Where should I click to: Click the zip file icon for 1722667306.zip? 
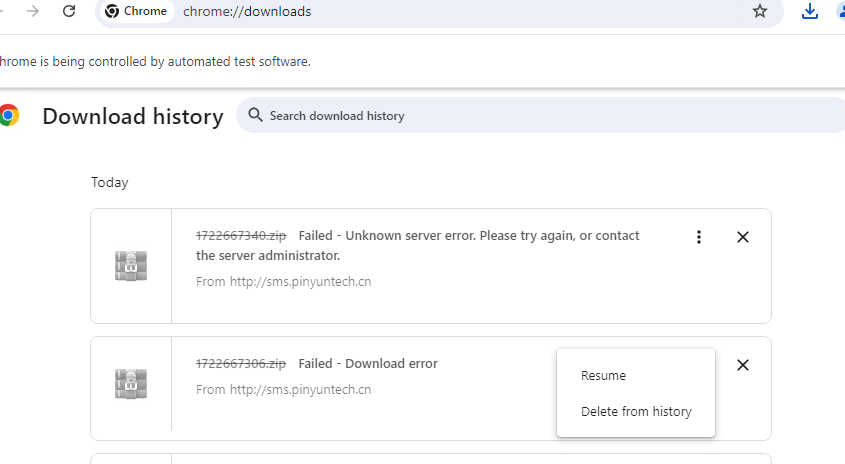(131, 384)
